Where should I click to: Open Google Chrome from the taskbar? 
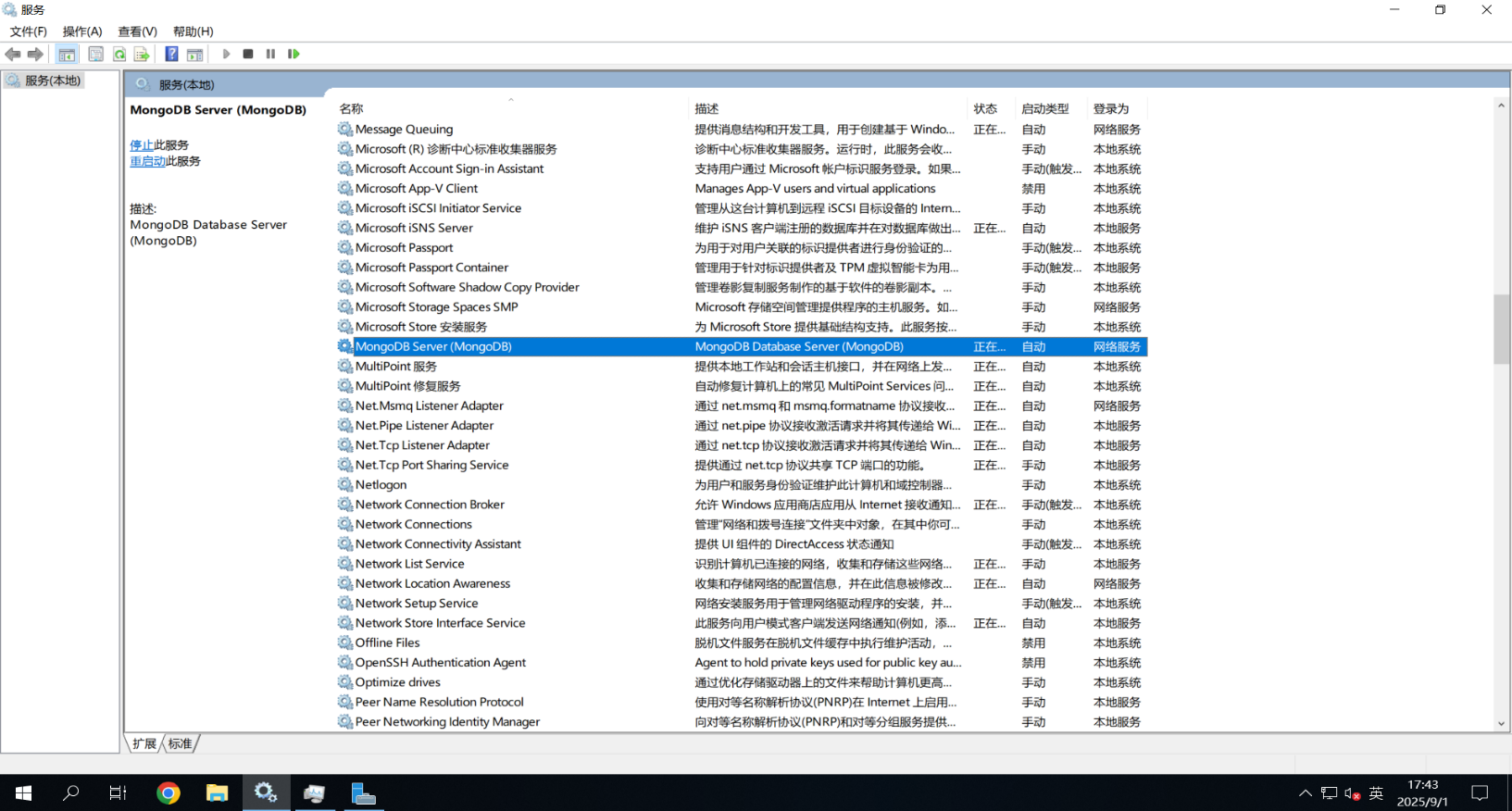click(168, 793)
